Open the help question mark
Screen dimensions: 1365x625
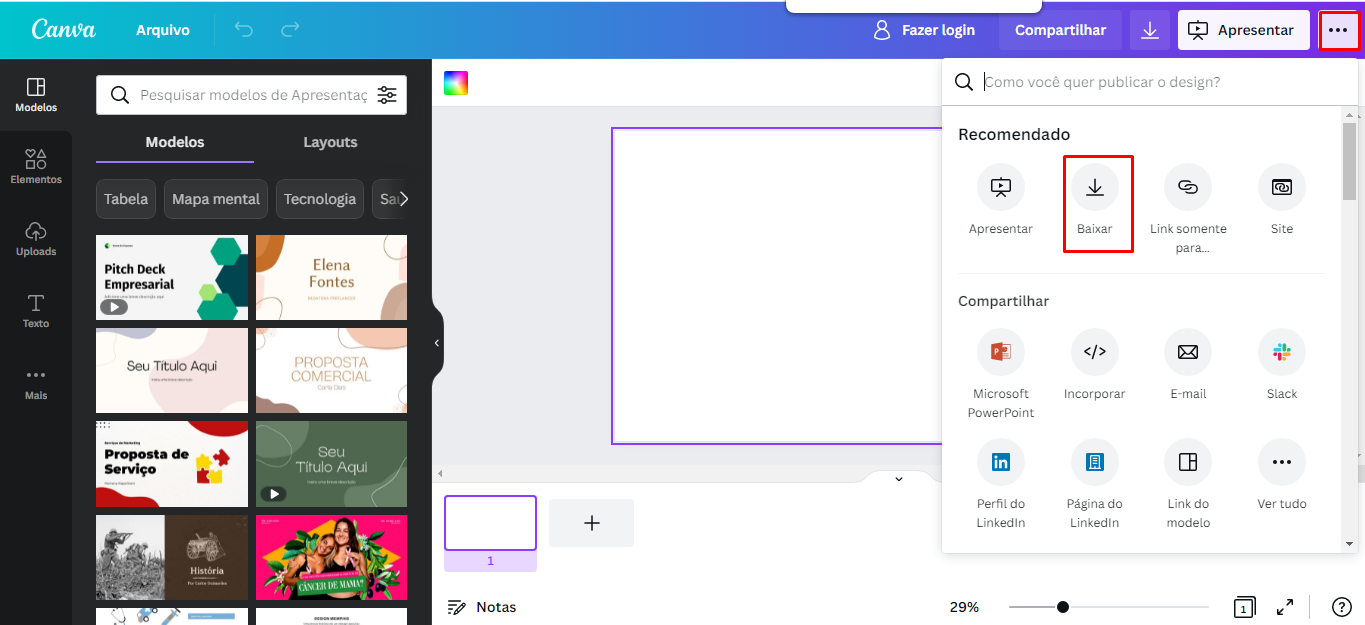(1342, 607)
